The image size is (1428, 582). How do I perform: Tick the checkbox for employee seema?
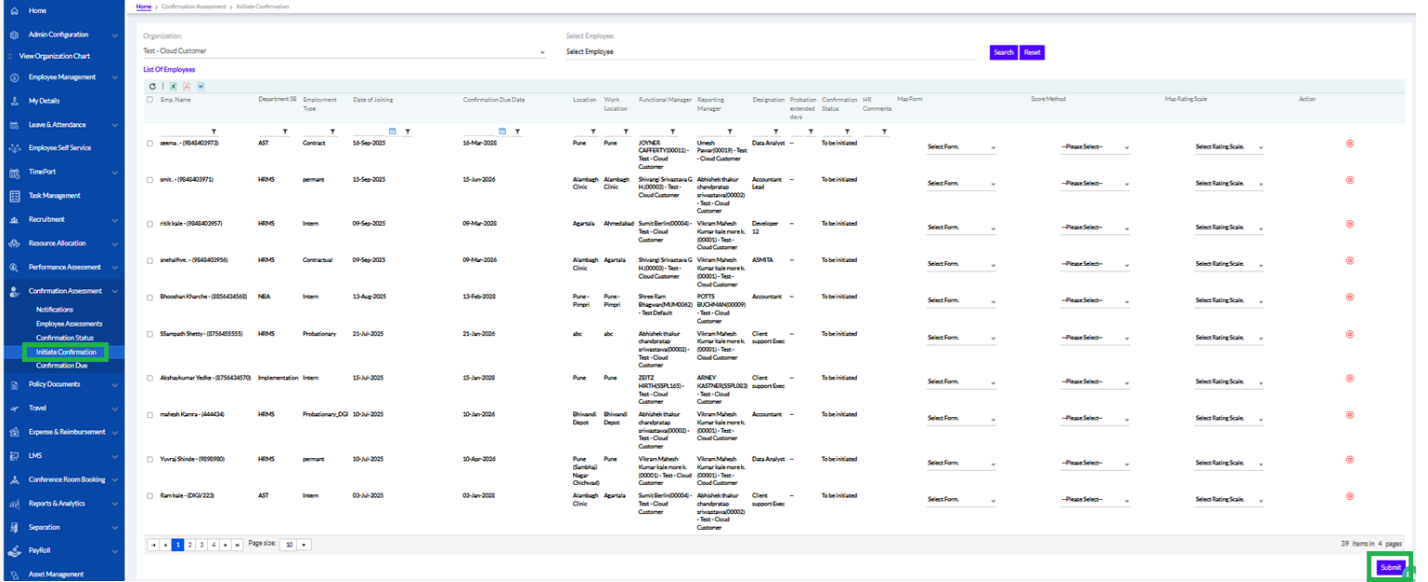click(150, 143)
